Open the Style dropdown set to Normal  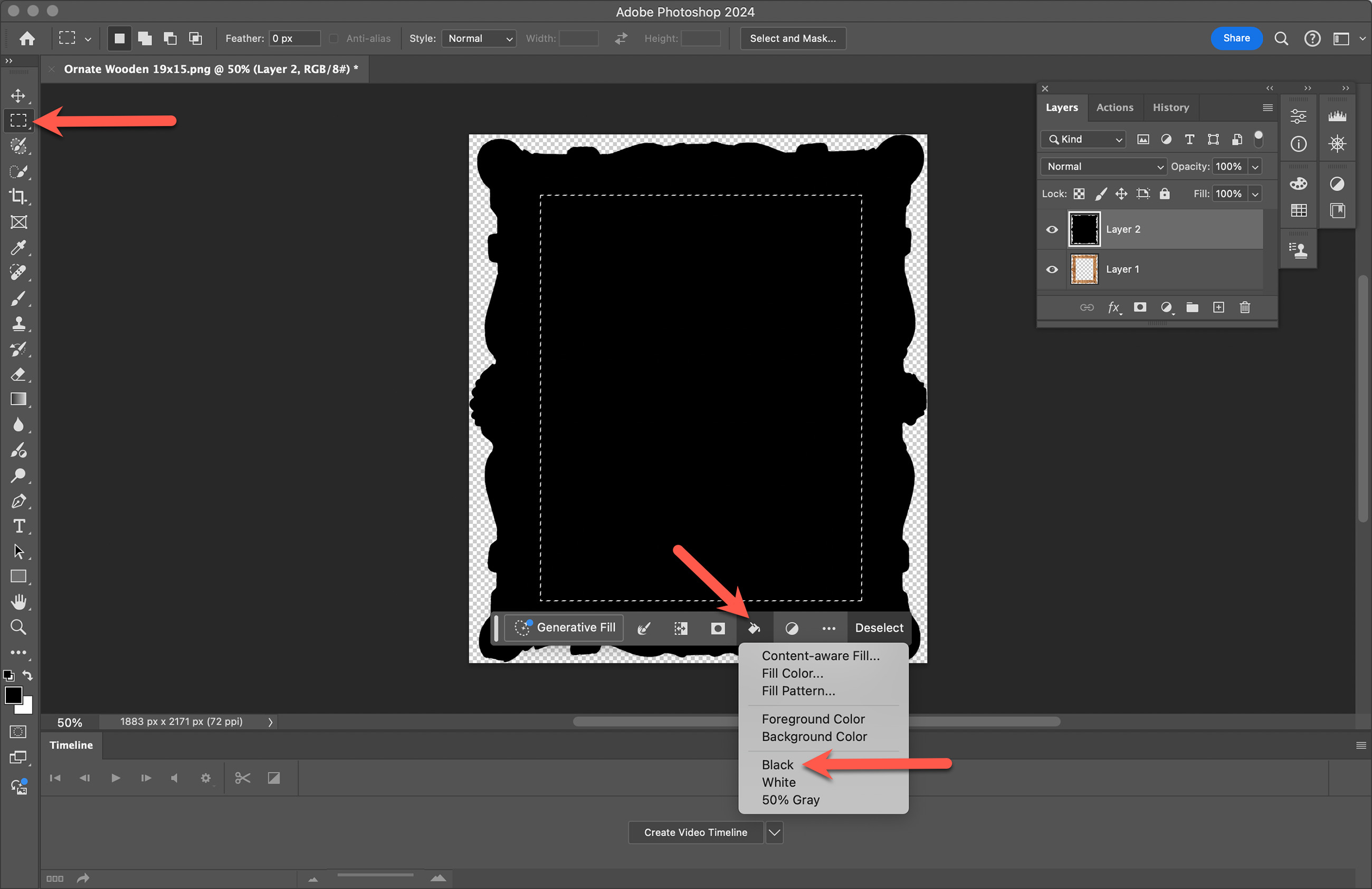pos(479,39)
